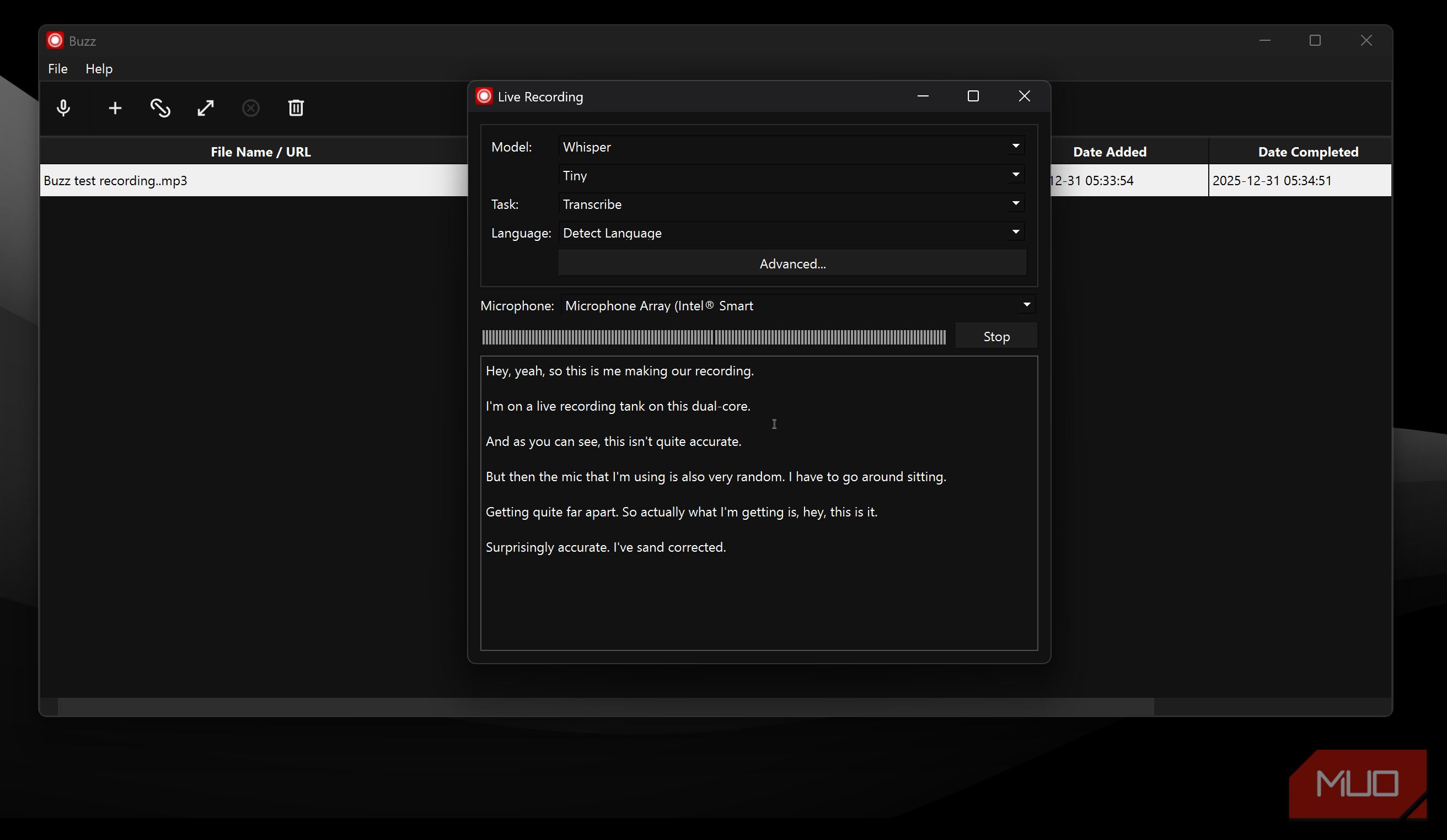Click the link icon to import URL
The height and width of the screenshot is (840, 1447).
tap(160, 108)
